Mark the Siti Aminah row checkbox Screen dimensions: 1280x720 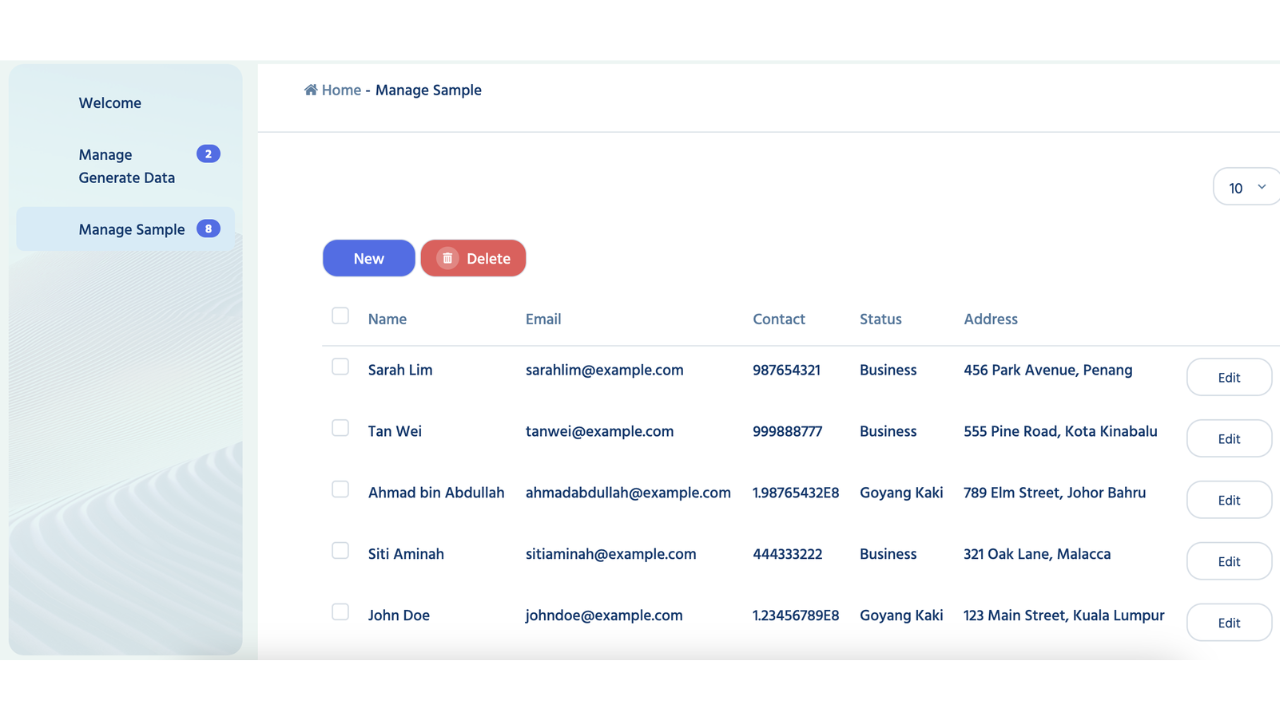click(340, 551)
